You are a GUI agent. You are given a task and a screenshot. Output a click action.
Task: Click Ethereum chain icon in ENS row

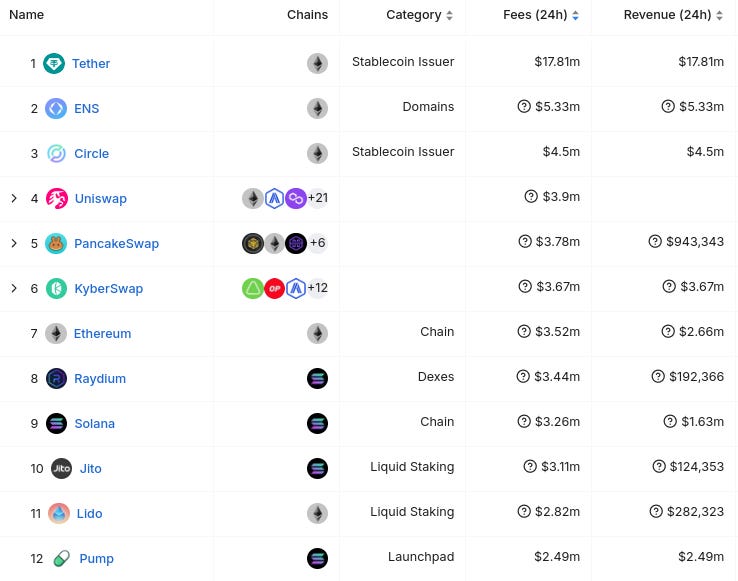click(x=318, y=109)
